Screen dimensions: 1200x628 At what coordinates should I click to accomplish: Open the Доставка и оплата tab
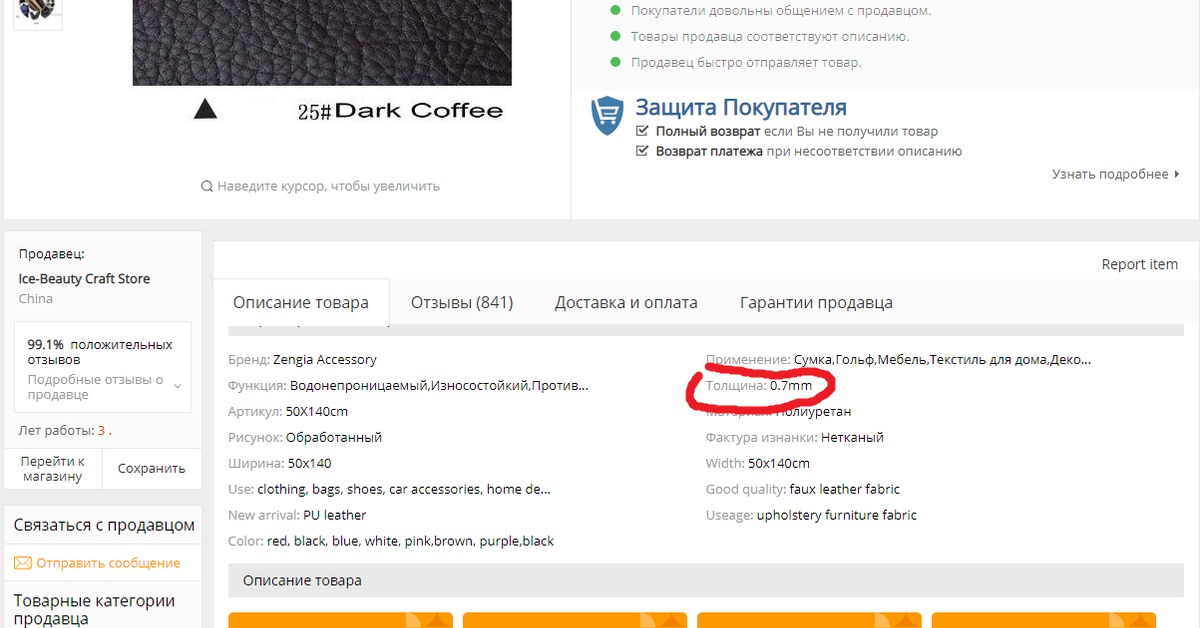click(626, 301)
